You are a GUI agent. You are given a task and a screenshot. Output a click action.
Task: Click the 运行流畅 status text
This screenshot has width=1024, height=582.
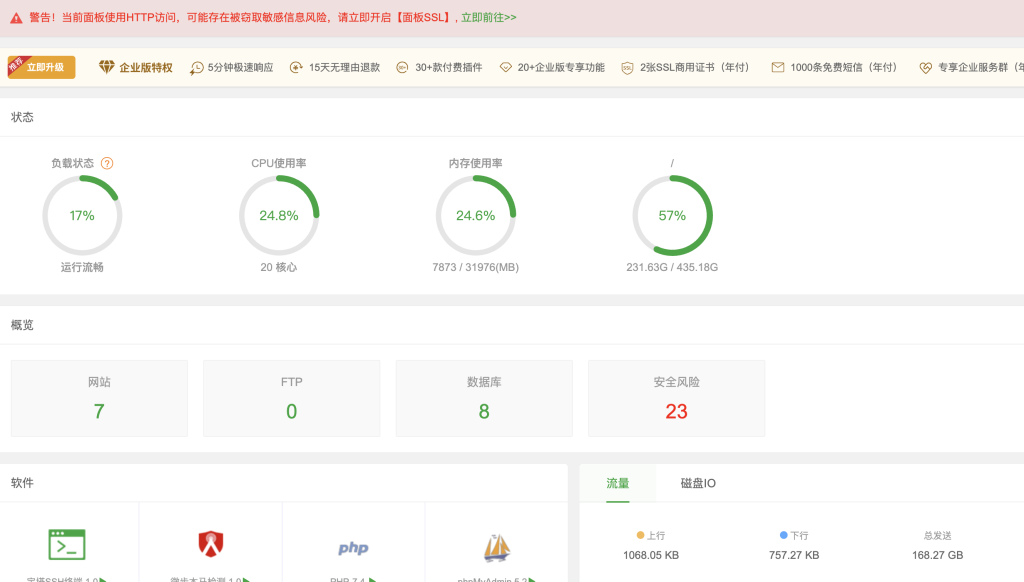[82, 267]
